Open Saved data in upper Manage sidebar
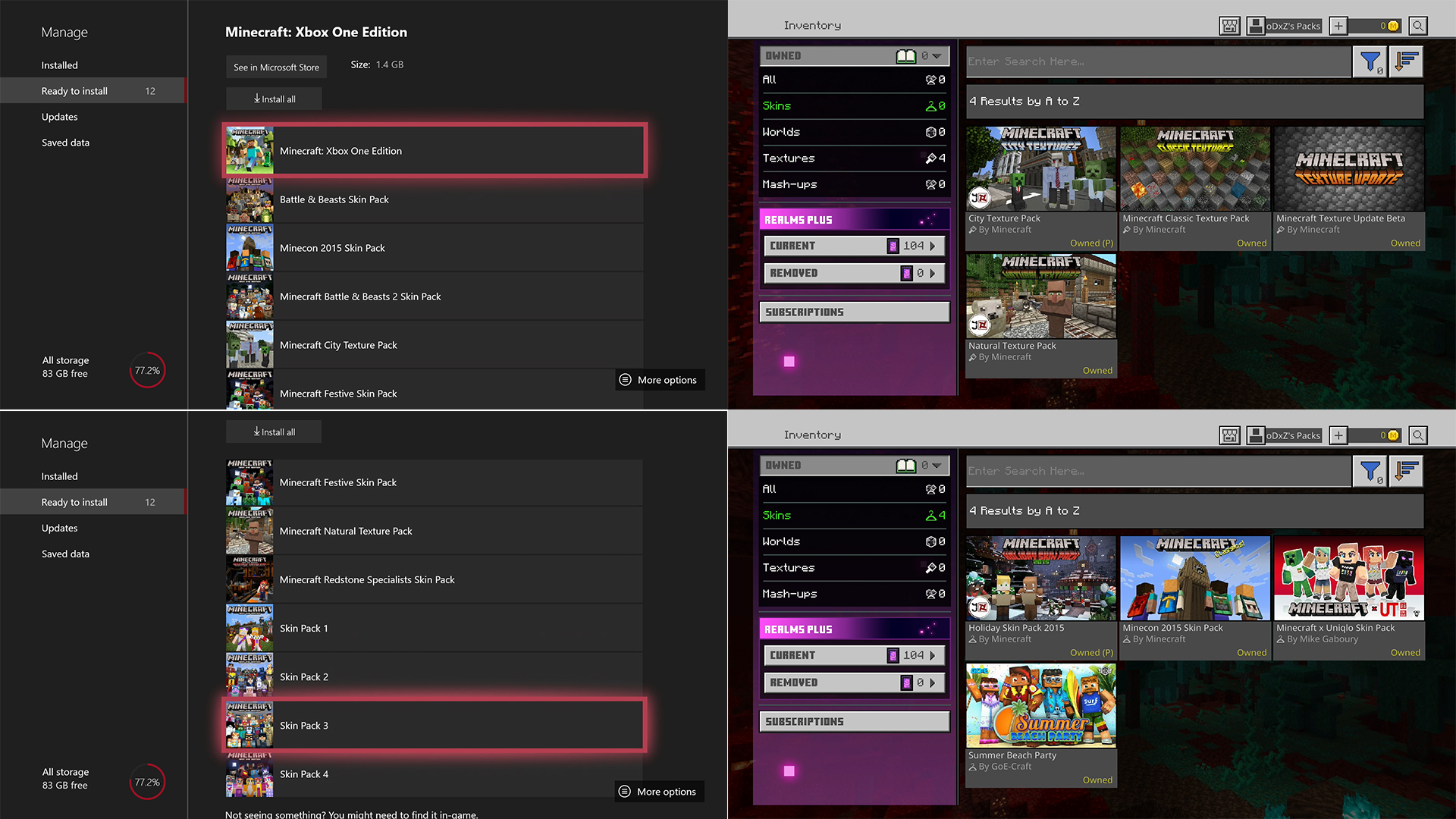 click(x=65, y=143)
